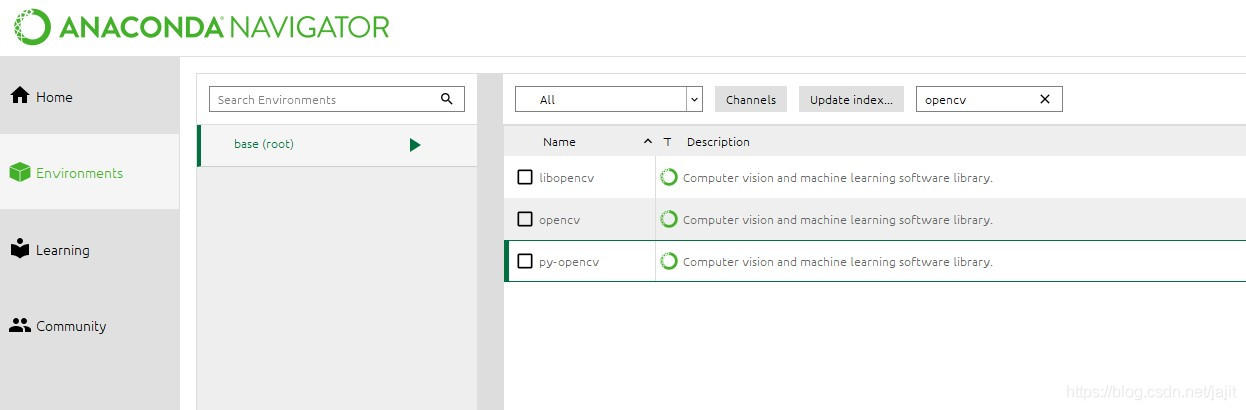Click the Anaconda Navigator logo
Viewport: 1246px width, 410px height.
click(202, 27)
